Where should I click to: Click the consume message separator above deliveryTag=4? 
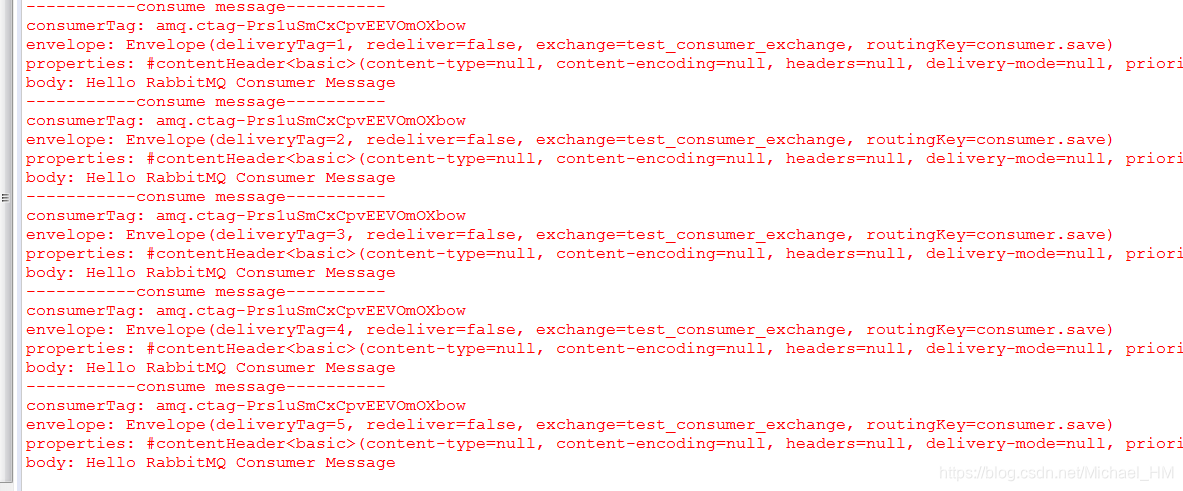click(x=205, y=292)
